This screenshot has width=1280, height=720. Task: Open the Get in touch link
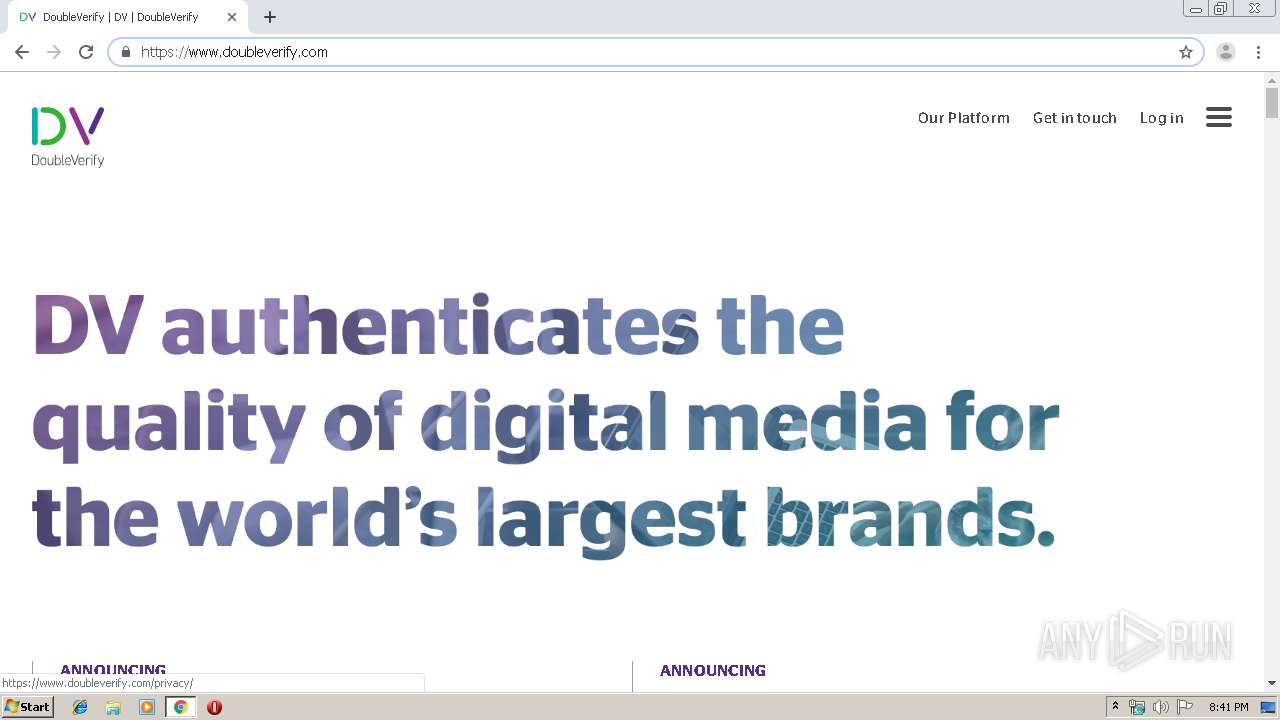coord(1075,118)
